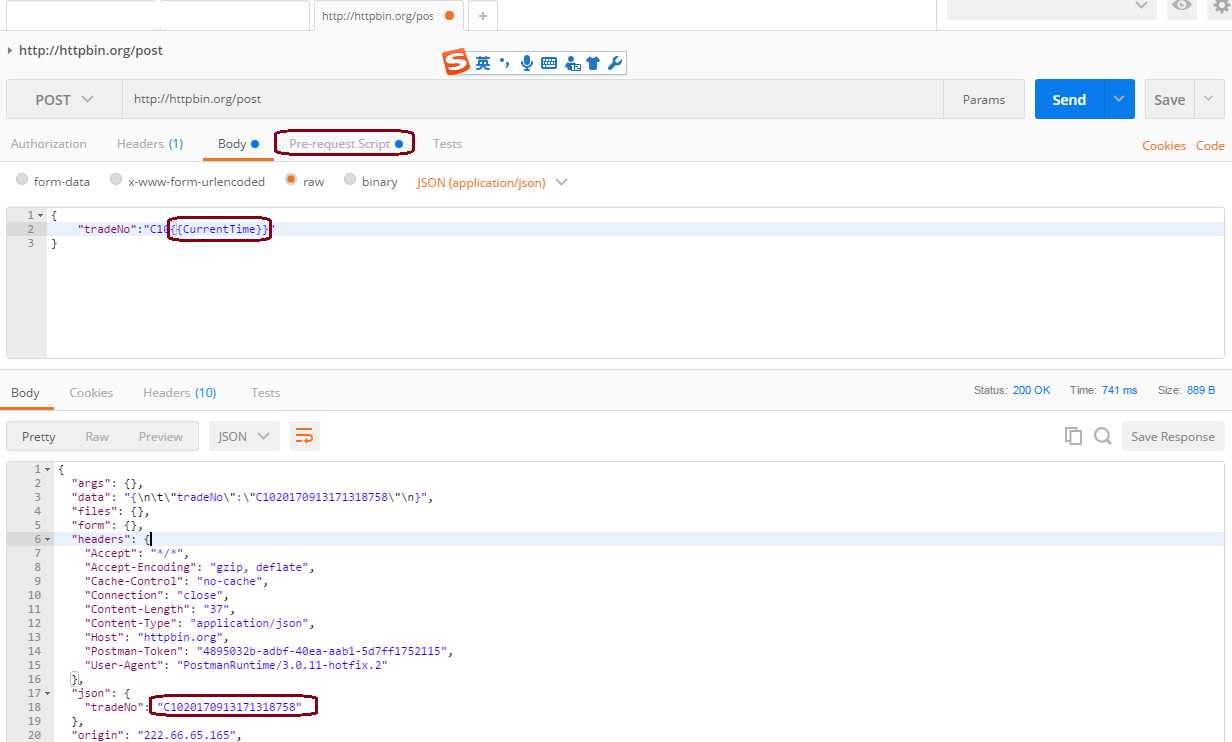Open the POST method dropdown
The width and height of the screenshot is (1232, 742).
click(64, 99)
